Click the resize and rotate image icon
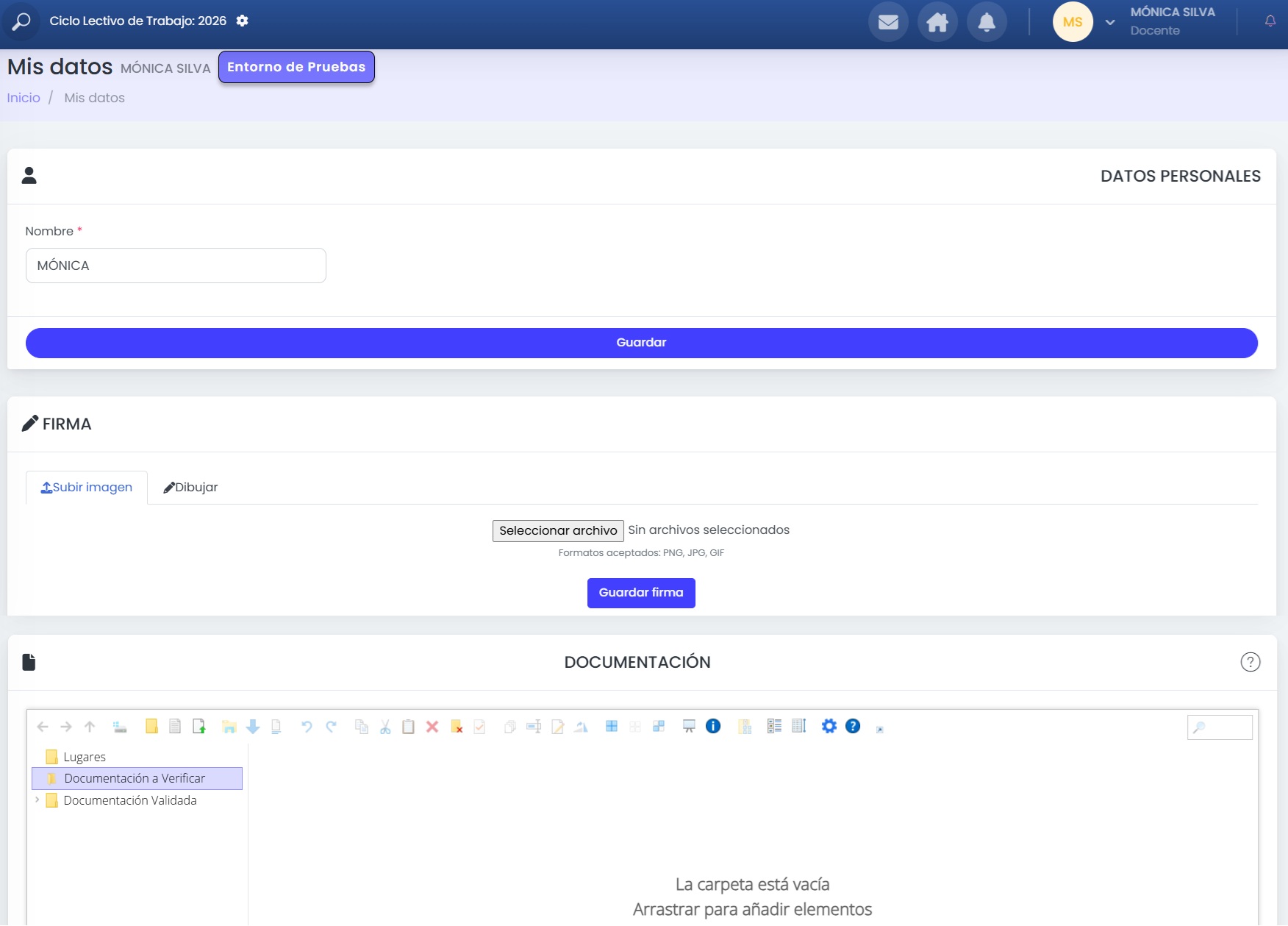Viewport: 1288px width, 926px height. [582, 727]
